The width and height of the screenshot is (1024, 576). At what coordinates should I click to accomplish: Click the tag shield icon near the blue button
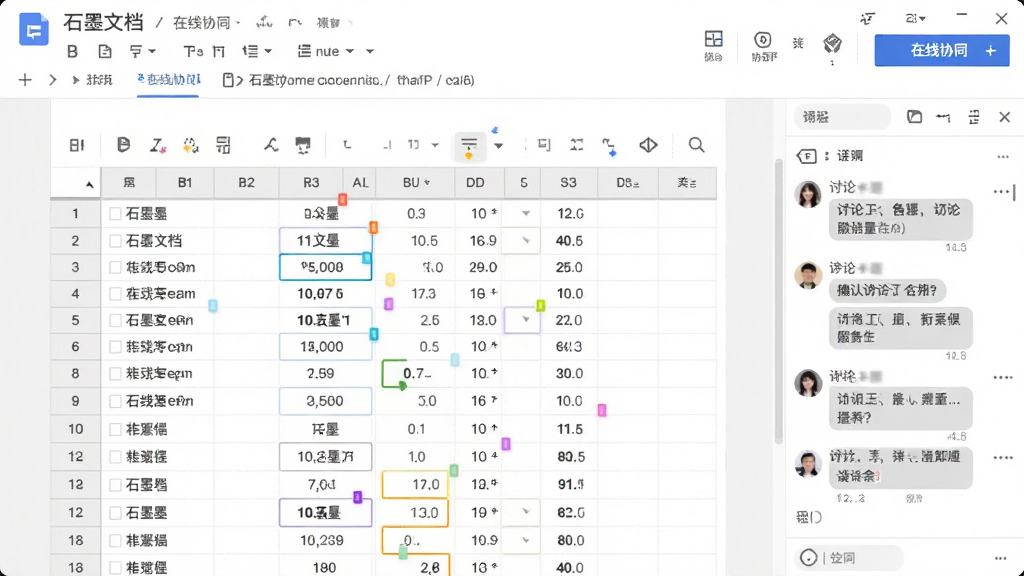[832, 44]
